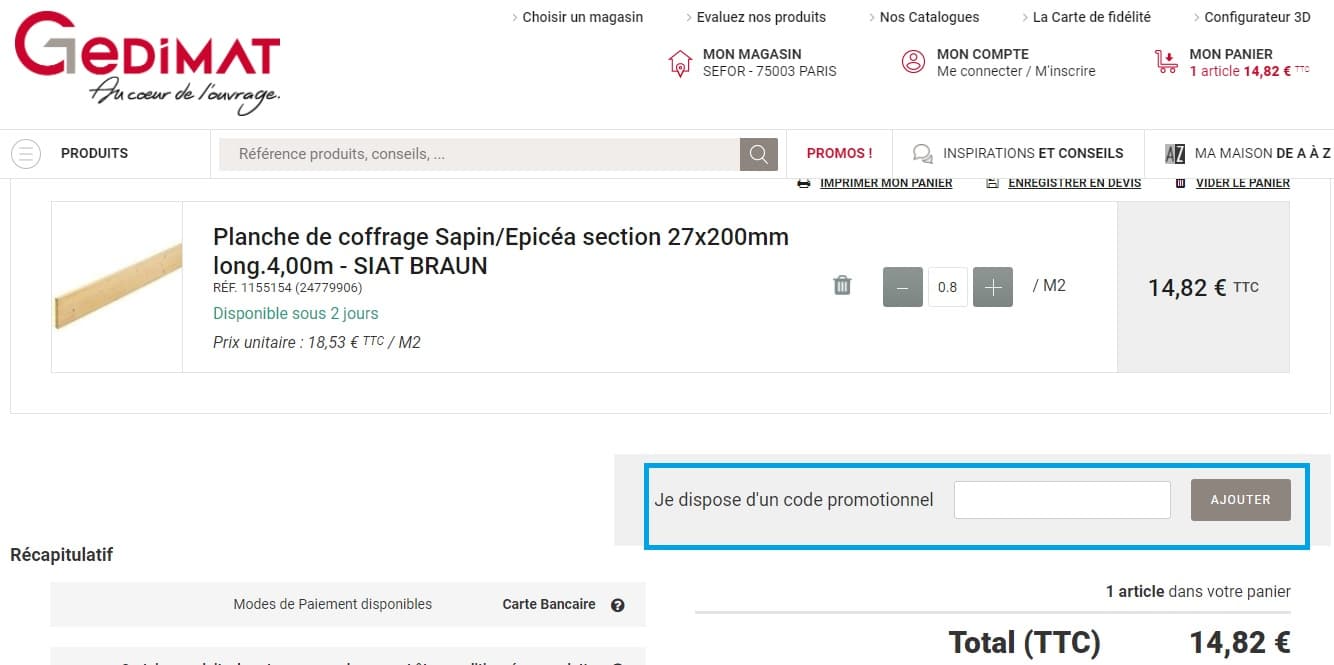Click the Mon Magasin house icon
Viewport: 1334px width, 665px height.
click(x=680, y=62)
